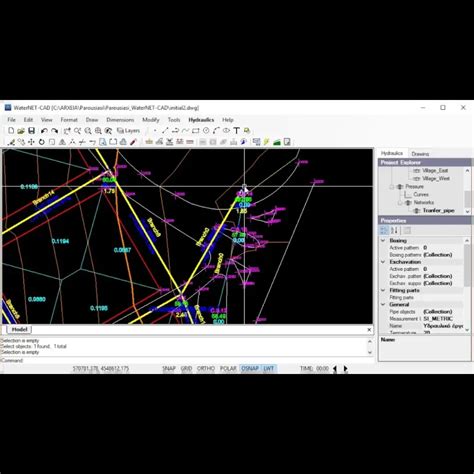Open the Layers toolbar button
Image resolution: width=474 pixels, height=474 pixels.
point(128,131)
